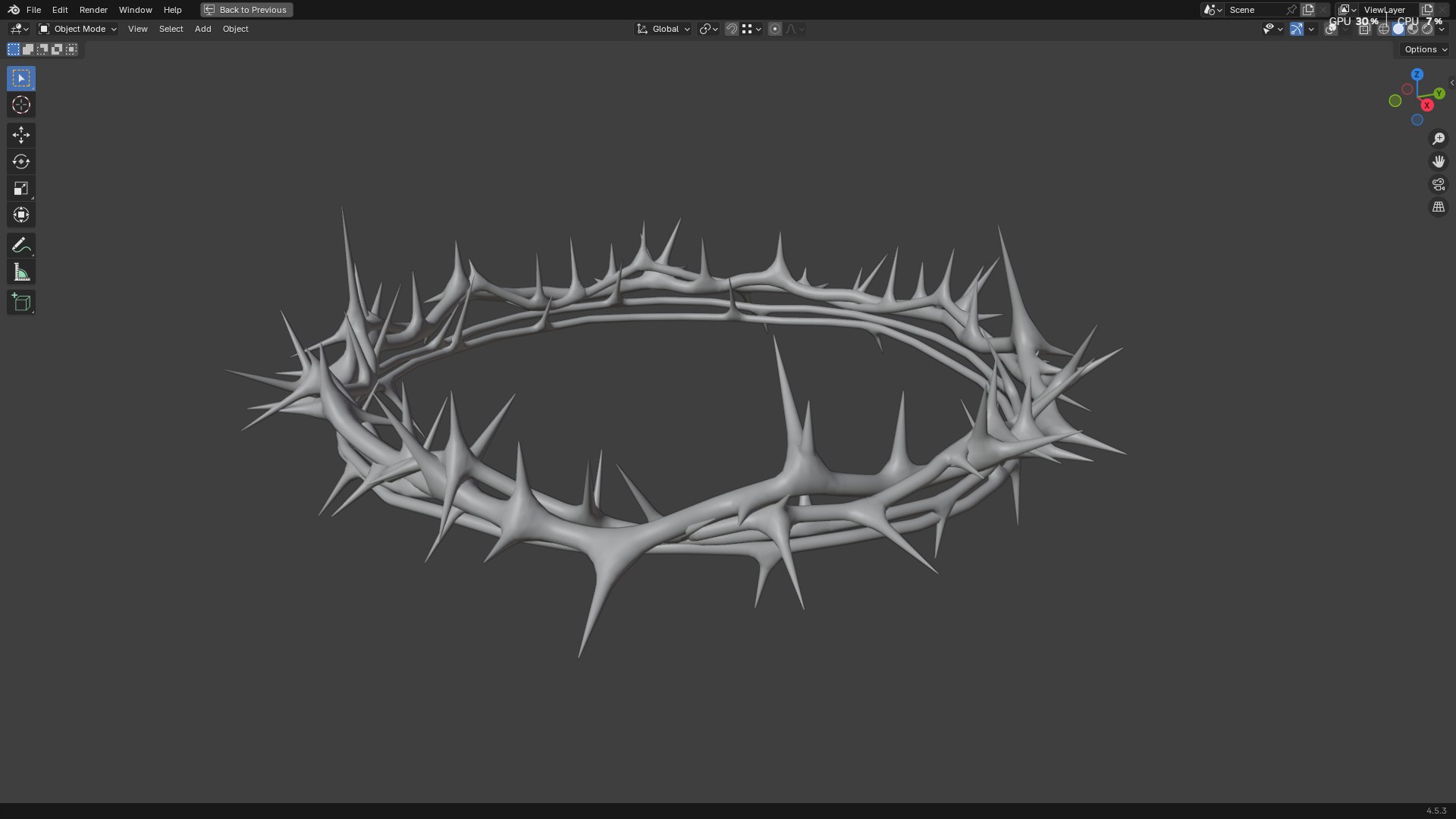Open the editor type dropdown
The width and height of the screenshot is (1456, 819).
[x=19, y=29]
